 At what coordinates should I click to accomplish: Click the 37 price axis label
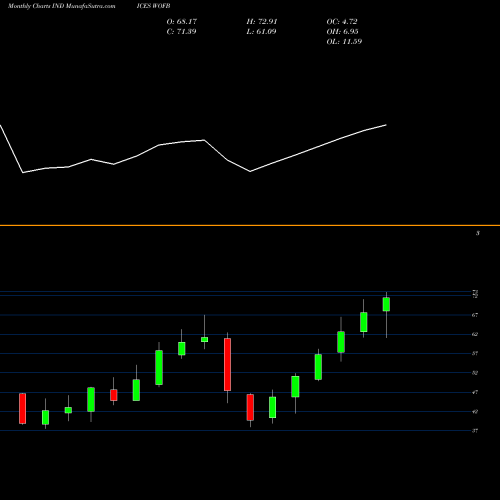pos(475,431)
